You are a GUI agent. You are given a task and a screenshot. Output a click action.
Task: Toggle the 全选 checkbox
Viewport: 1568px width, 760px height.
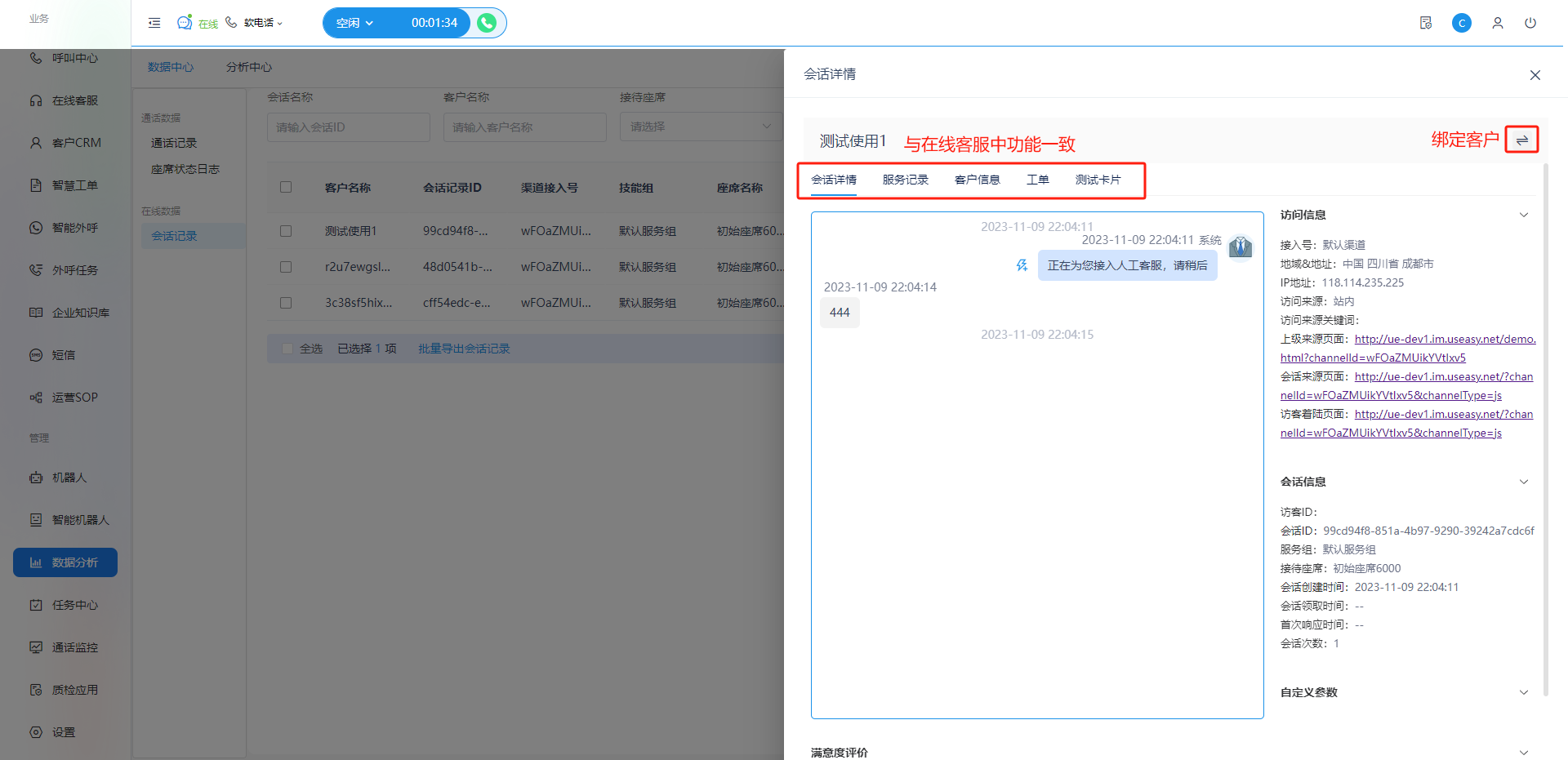(287, 349)
